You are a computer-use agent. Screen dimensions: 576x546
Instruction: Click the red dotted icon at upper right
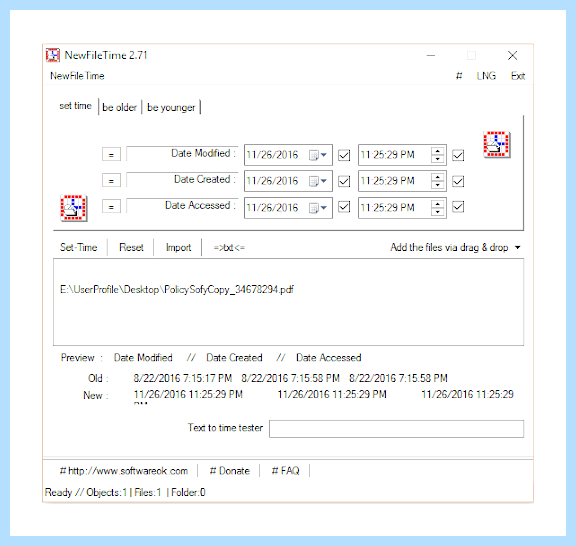point(497,144)
